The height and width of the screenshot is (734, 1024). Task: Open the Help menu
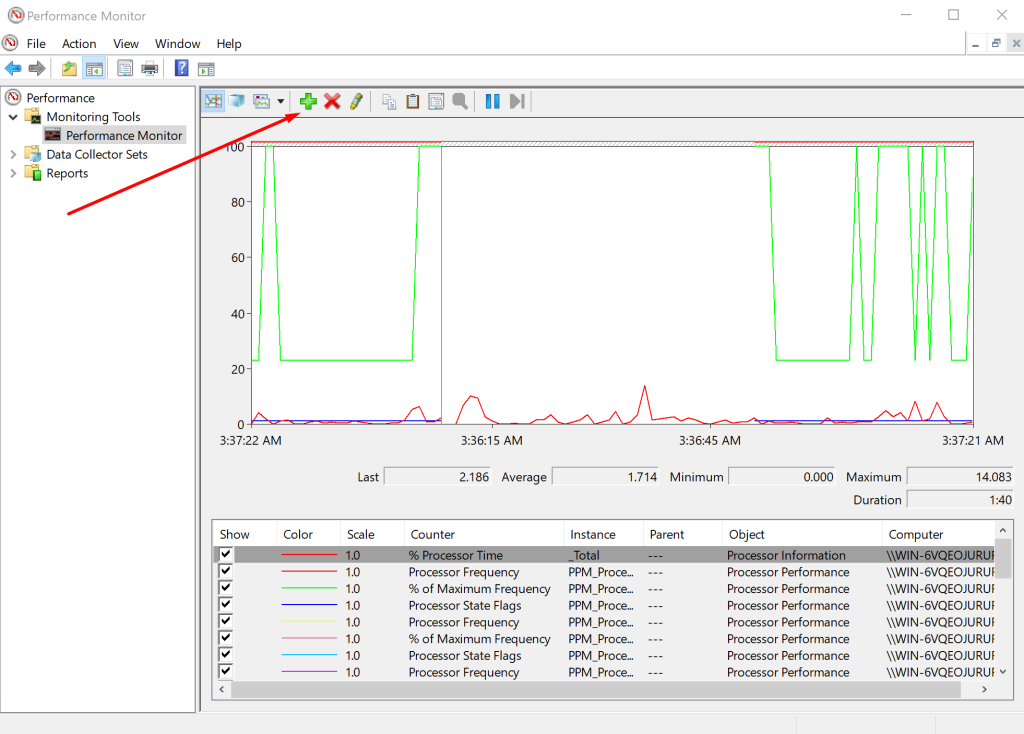[x=229, y=44]
